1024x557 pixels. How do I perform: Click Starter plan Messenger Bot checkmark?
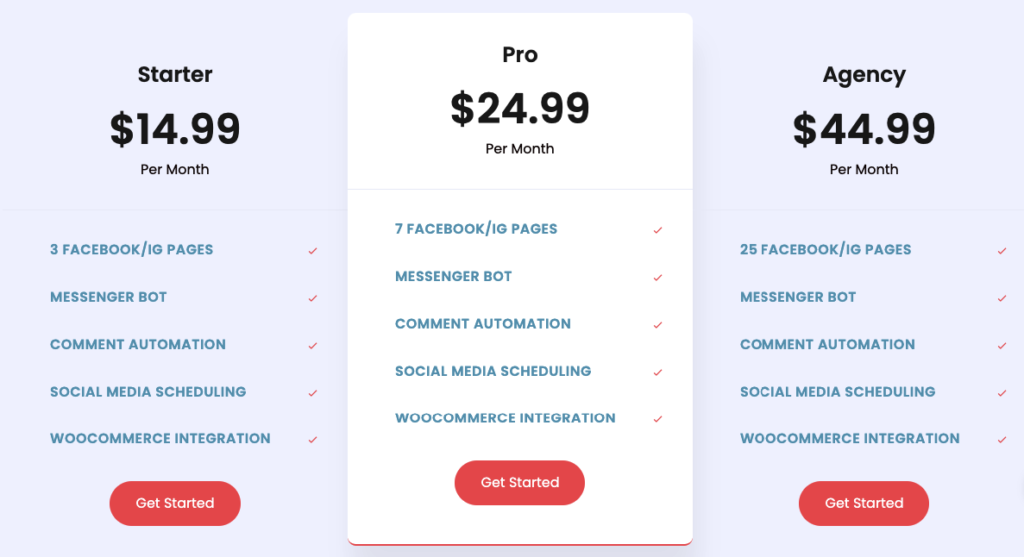point(313,298)
